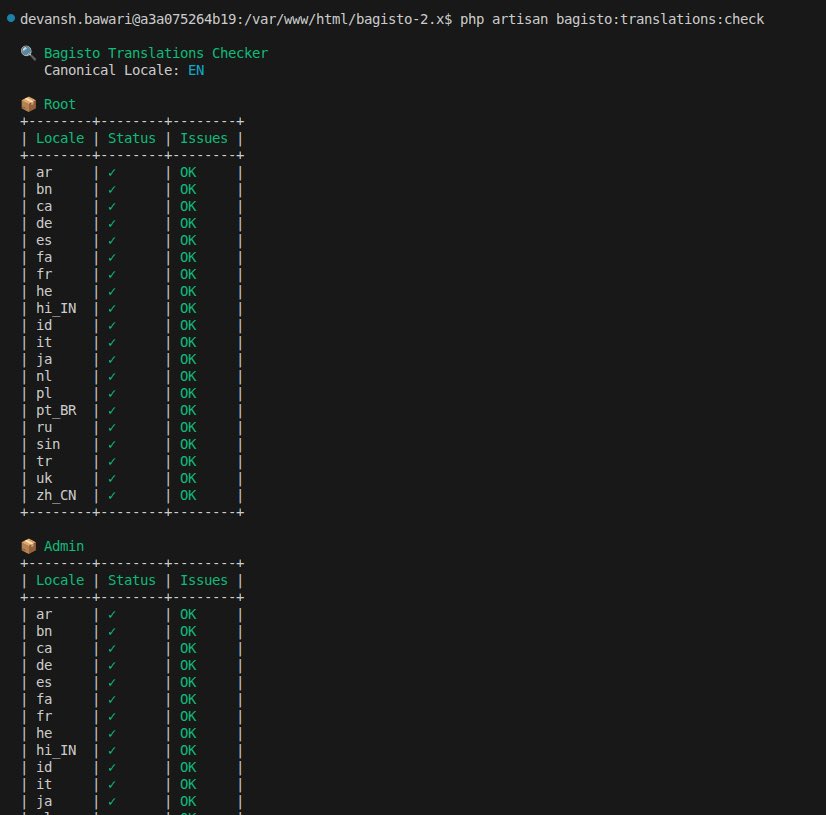
Task: Click the package emoji next to Root
Action: click(x=28, y=104)
